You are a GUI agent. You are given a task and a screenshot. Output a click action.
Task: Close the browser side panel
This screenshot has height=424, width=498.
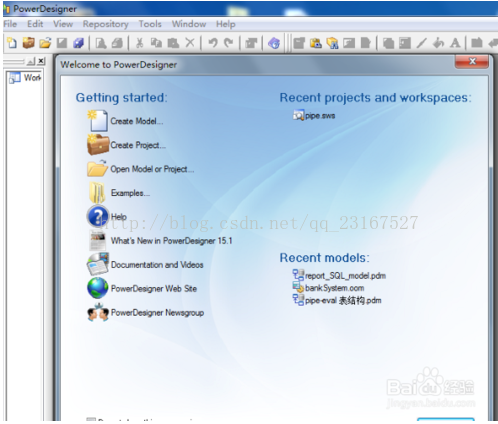[x=41, y=61]
